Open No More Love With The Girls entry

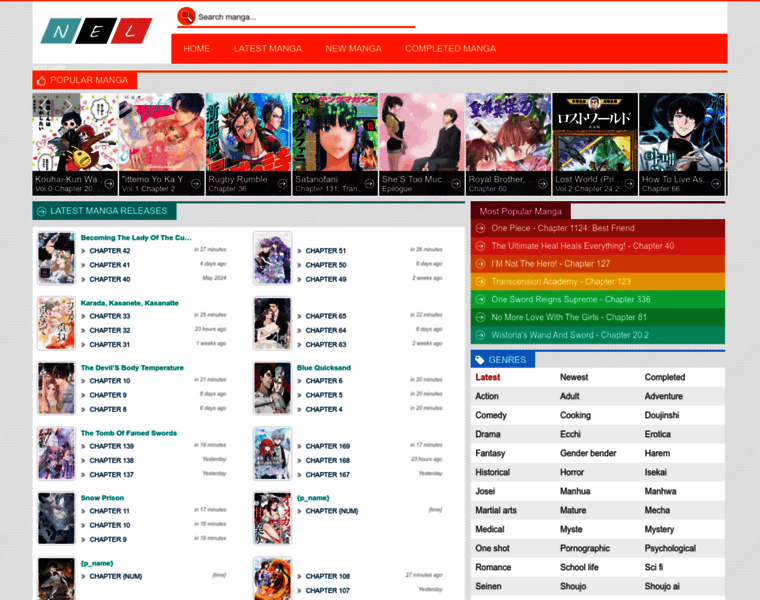tap(569, 317)
